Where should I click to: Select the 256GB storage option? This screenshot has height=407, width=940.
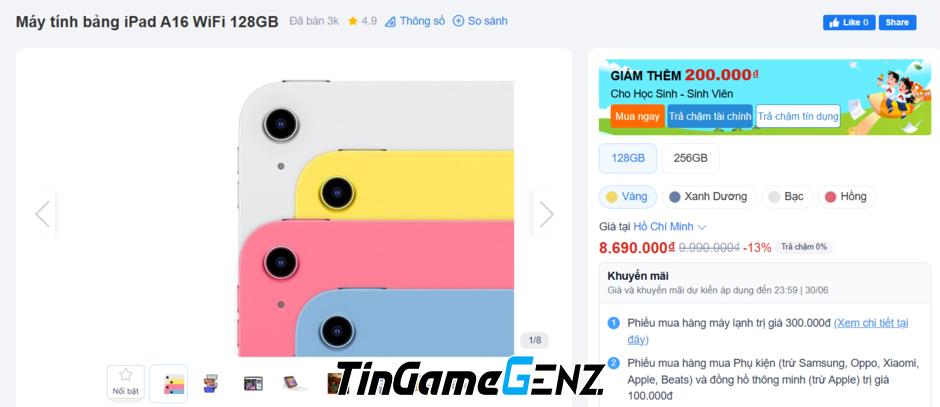tap(691, 158)
